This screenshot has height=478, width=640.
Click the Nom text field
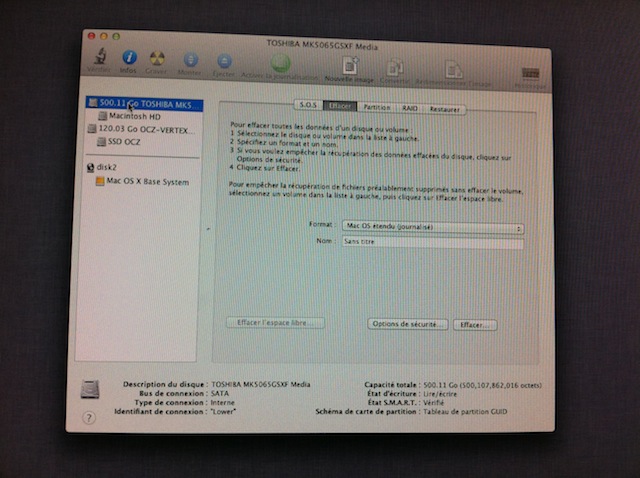tap(433, 242)
